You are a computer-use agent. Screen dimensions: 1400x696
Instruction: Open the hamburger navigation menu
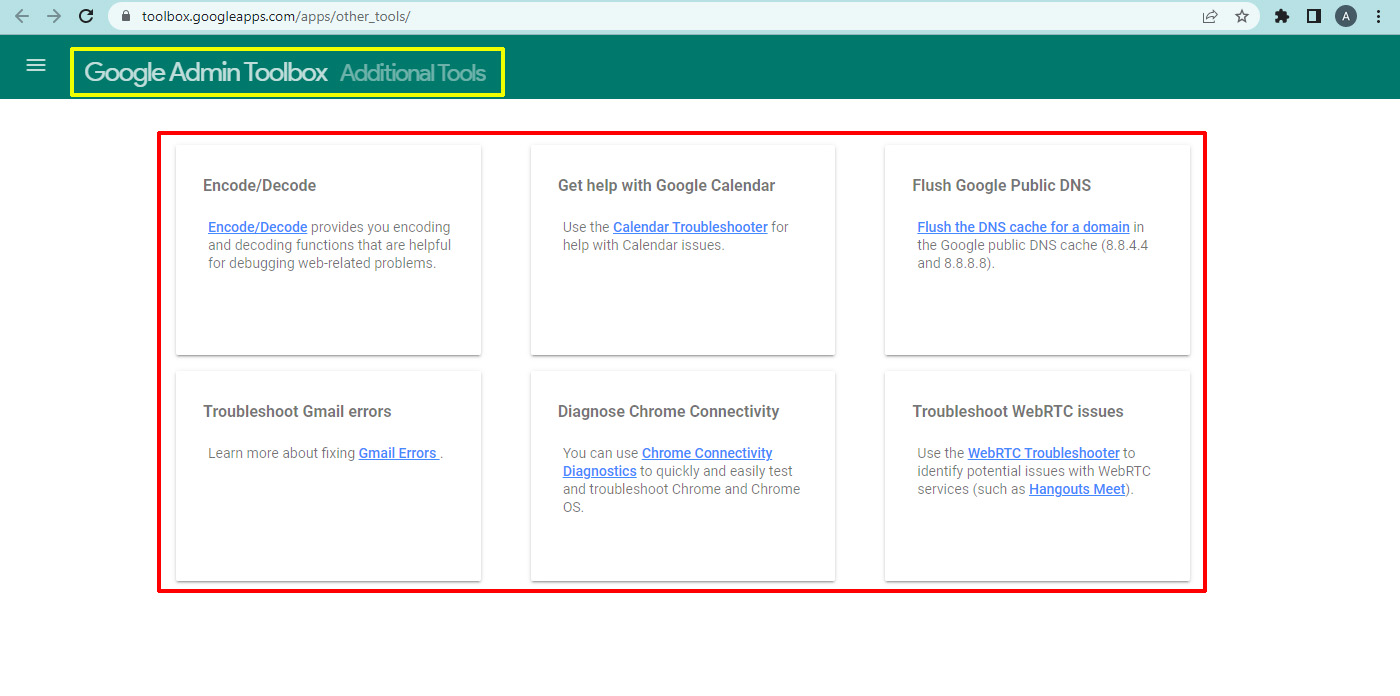(36, 65)
